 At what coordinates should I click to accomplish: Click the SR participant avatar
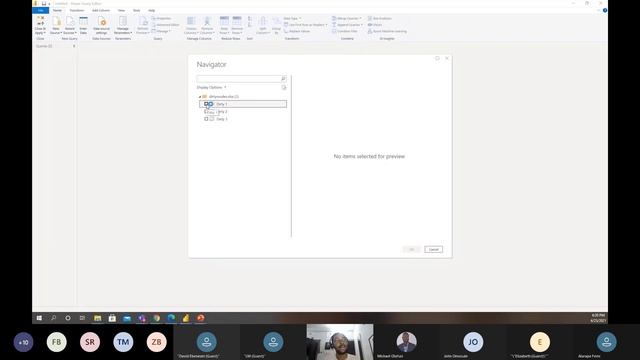tap(90, 342)
